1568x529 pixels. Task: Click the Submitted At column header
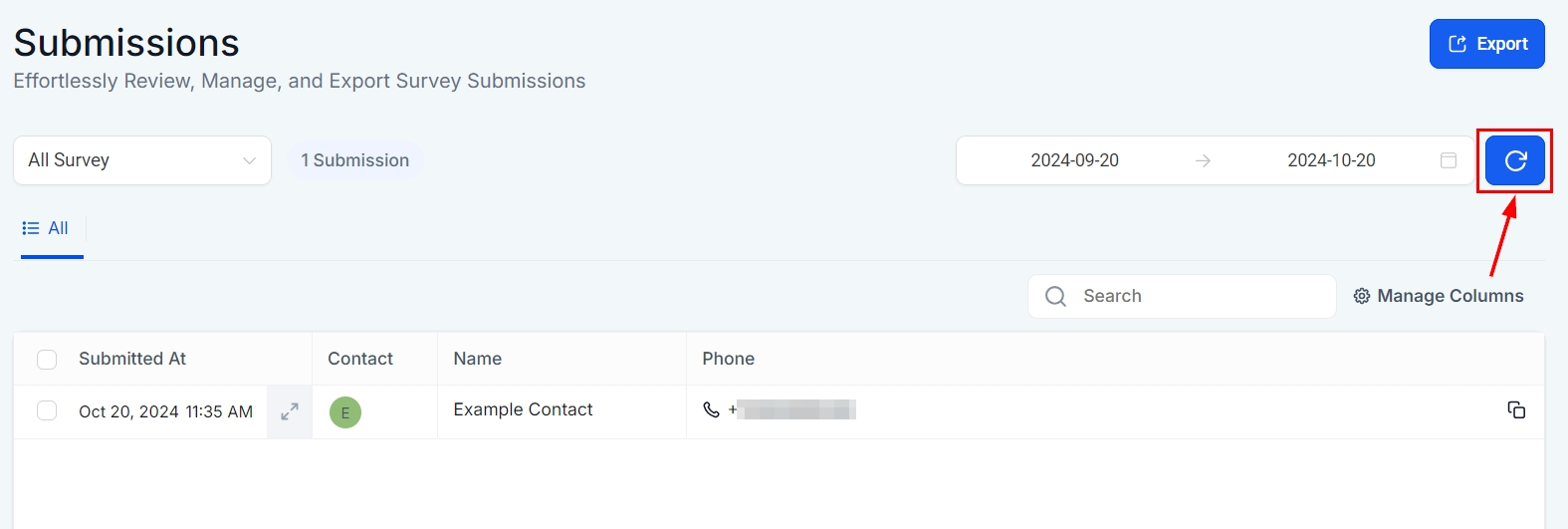132,359
